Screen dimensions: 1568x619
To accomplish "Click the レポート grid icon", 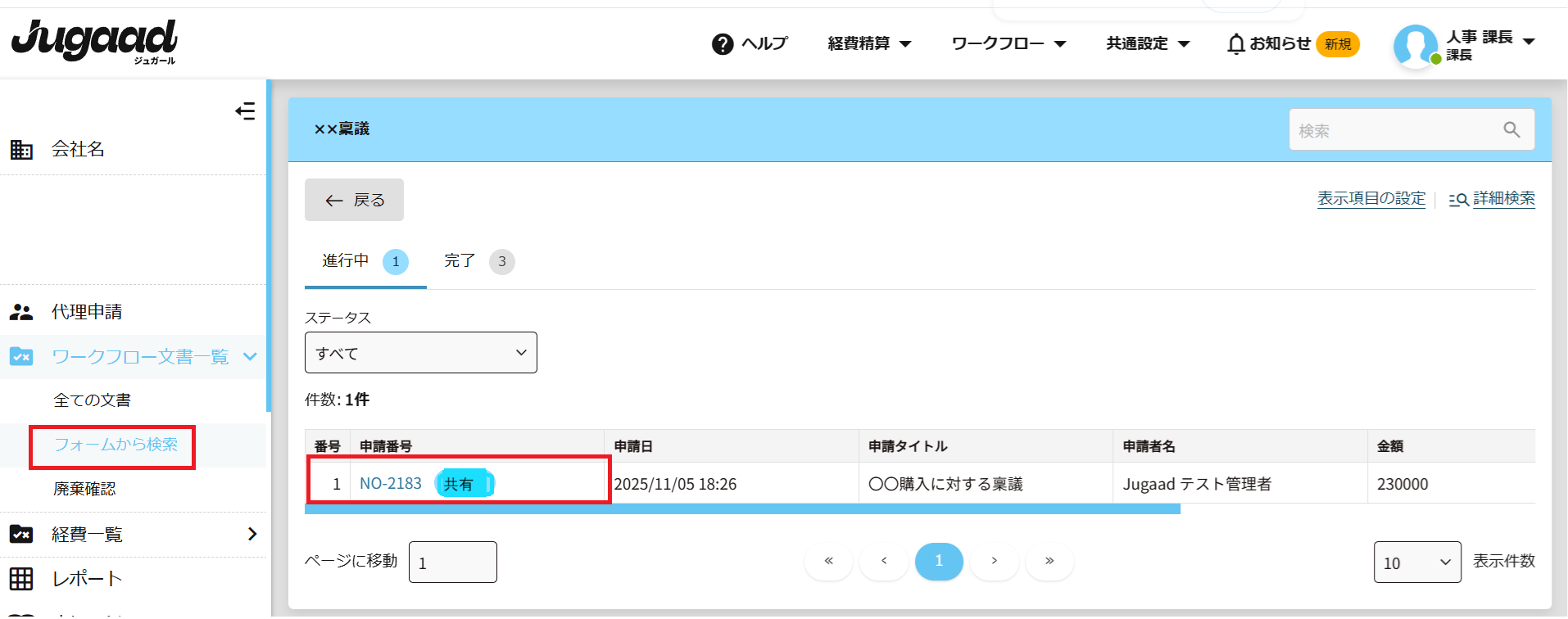I will (x=21, y=579).
